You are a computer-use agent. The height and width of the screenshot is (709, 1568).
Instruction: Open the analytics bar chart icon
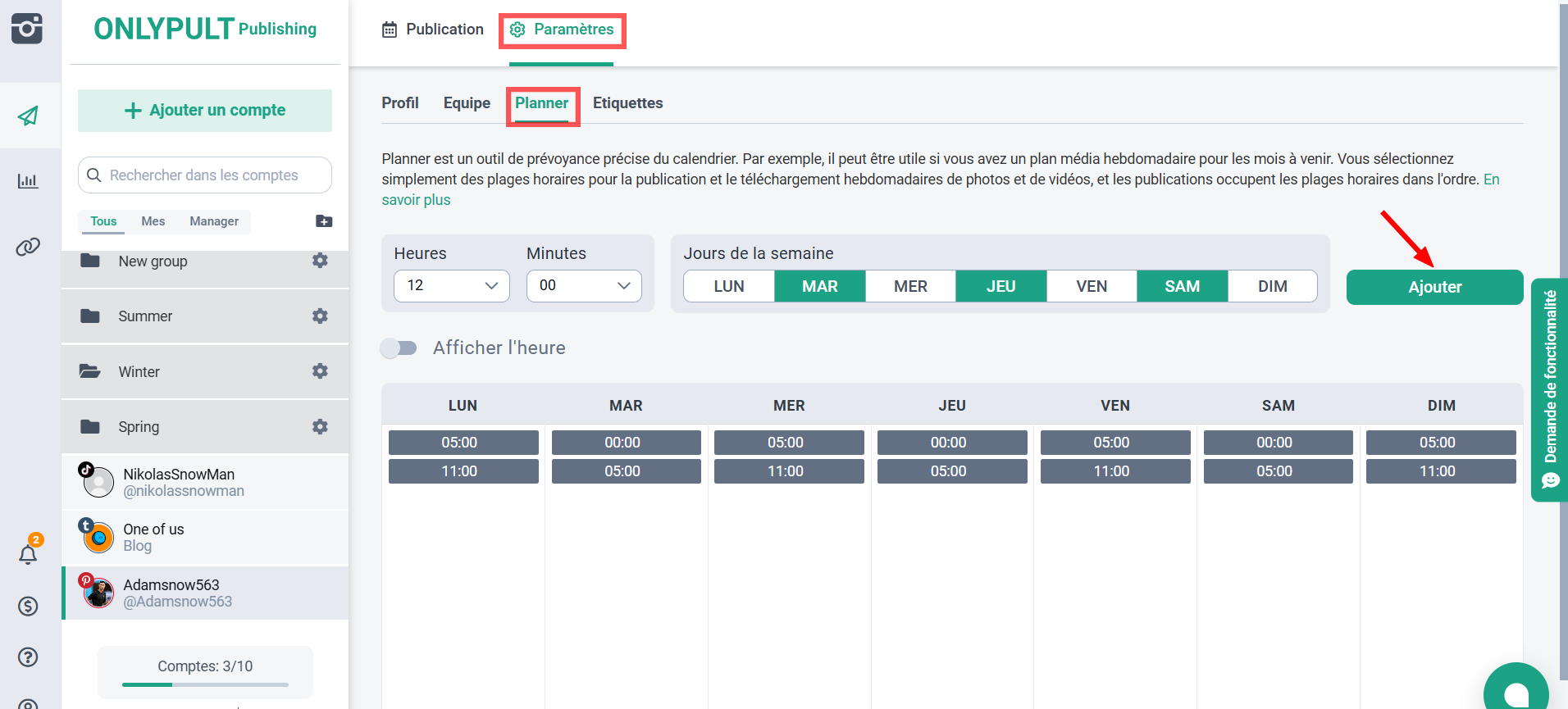(28, 181)
